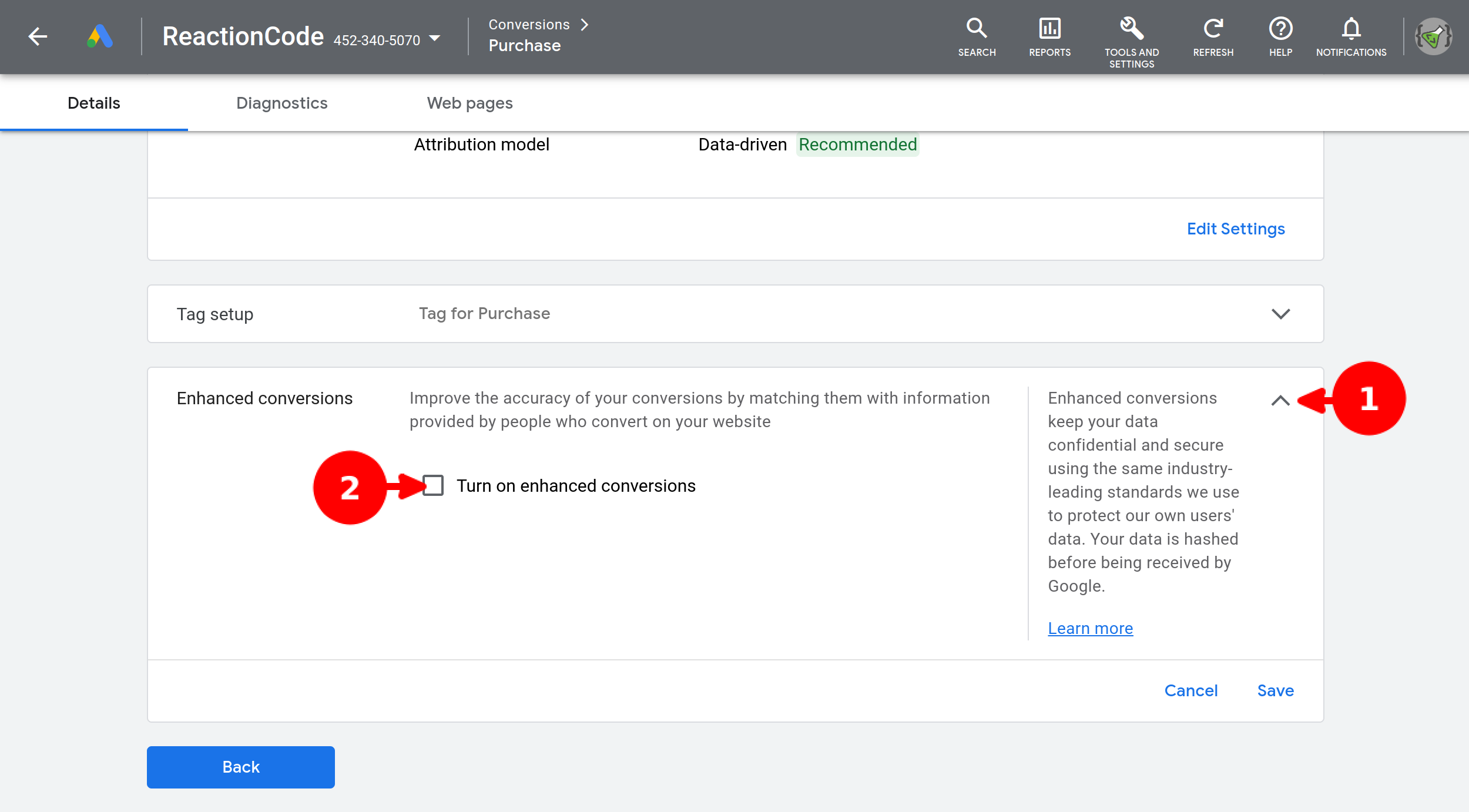Click the Google Ads logo icon
Image resolution: width=1469 pixels, height=812 pixels.
coord(100,36)
